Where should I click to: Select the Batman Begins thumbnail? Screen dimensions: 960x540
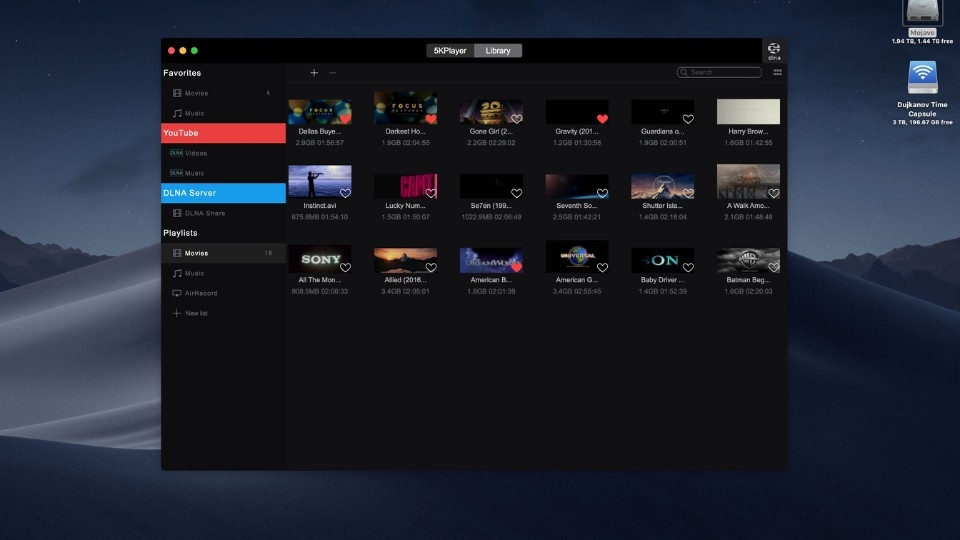click(748, 260)
